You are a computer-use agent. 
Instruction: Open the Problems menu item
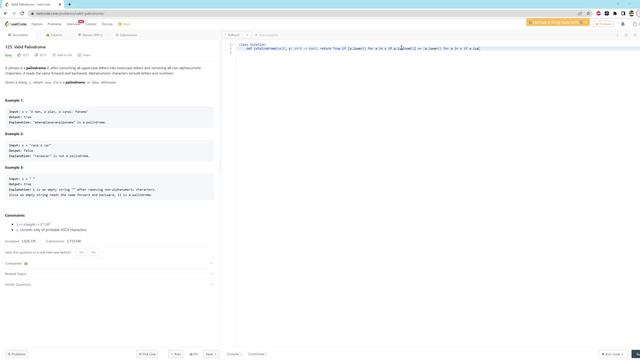click(x=54, y=24)
